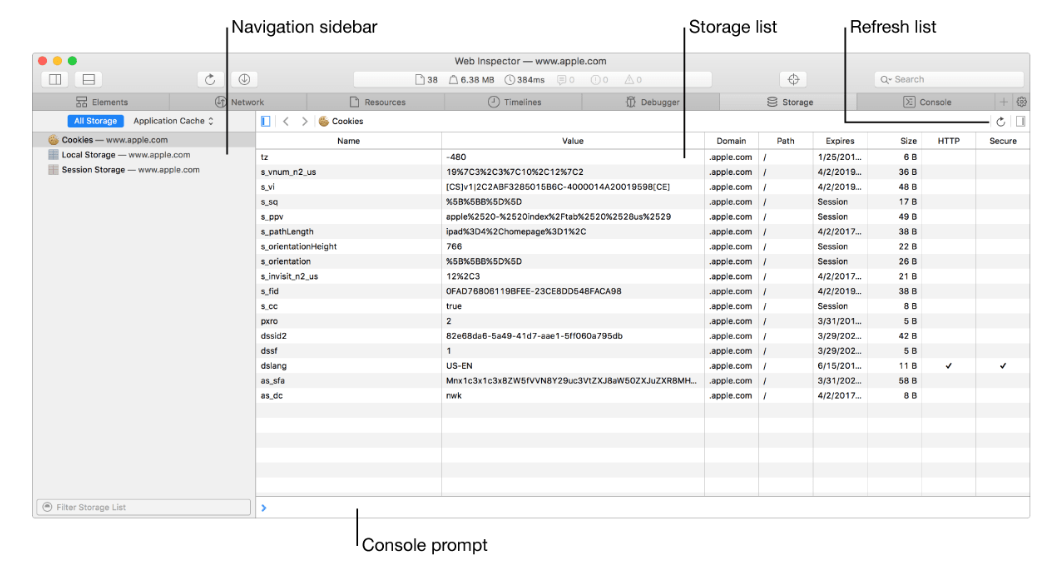The width and height of the screenshot is (1062, 567).
Task: Click the download web archive button
Action: click(x=245, y=79)
